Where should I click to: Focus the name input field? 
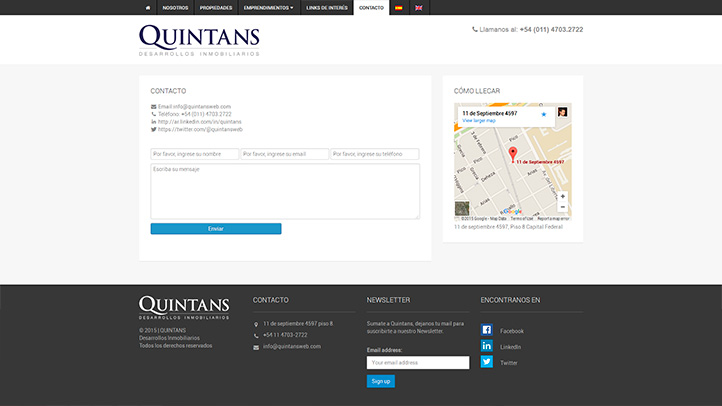[x=195, y=154]
